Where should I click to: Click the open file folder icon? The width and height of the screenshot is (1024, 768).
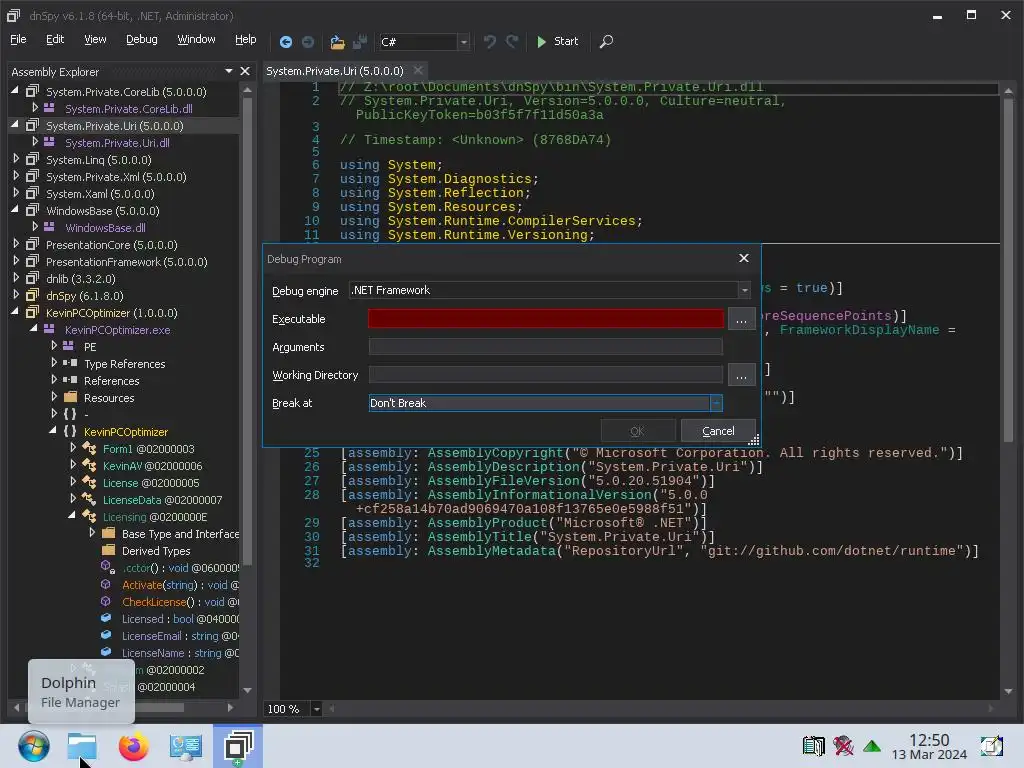(x=337, y=42)
